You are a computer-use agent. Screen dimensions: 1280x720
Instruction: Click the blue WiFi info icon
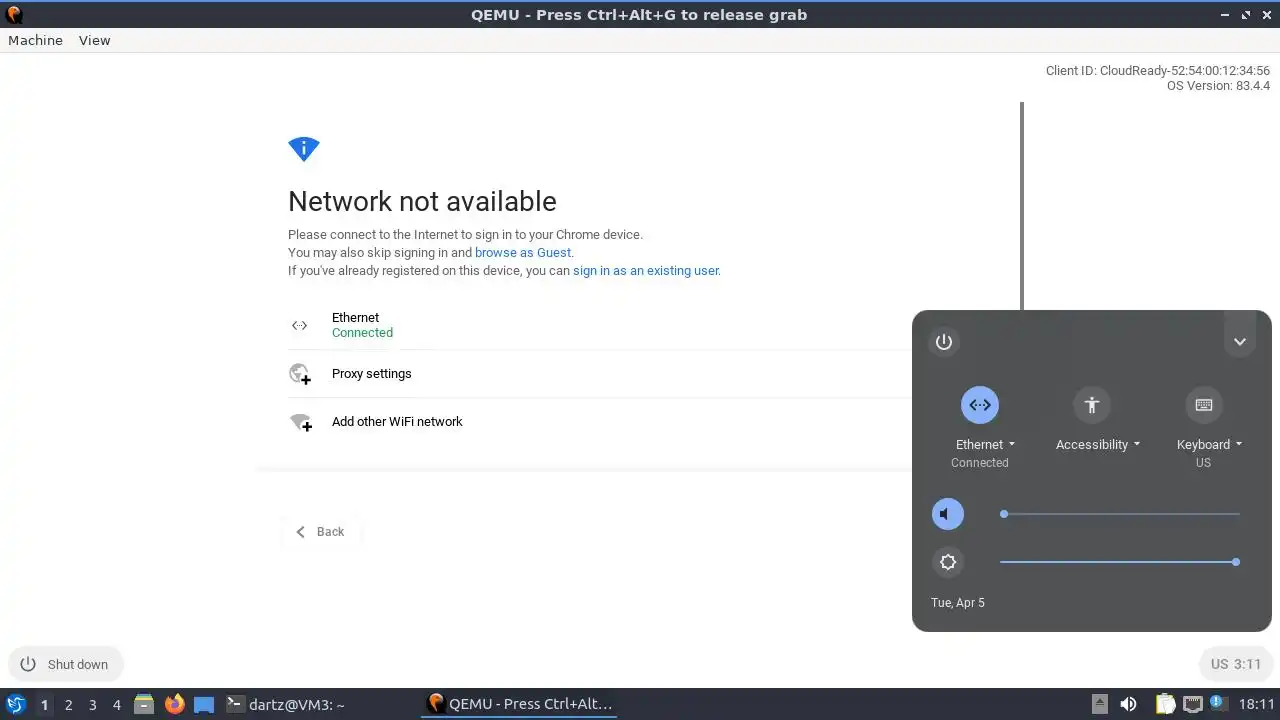[303, 149]
